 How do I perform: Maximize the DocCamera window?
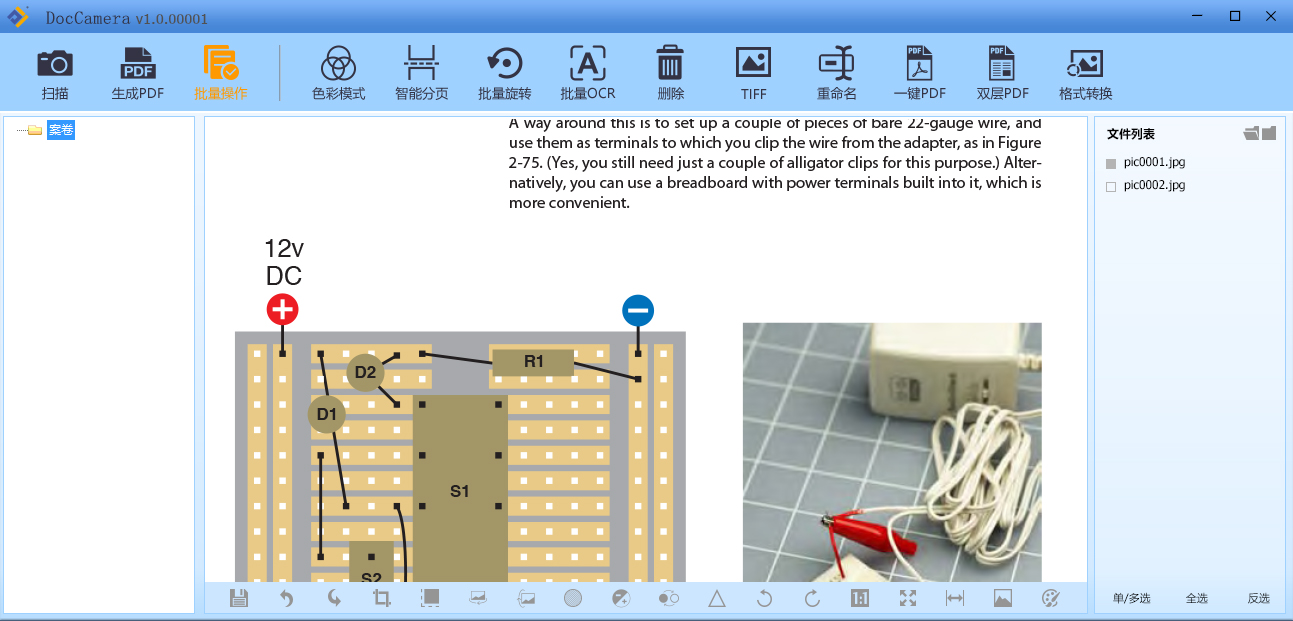click(1235, 15)
